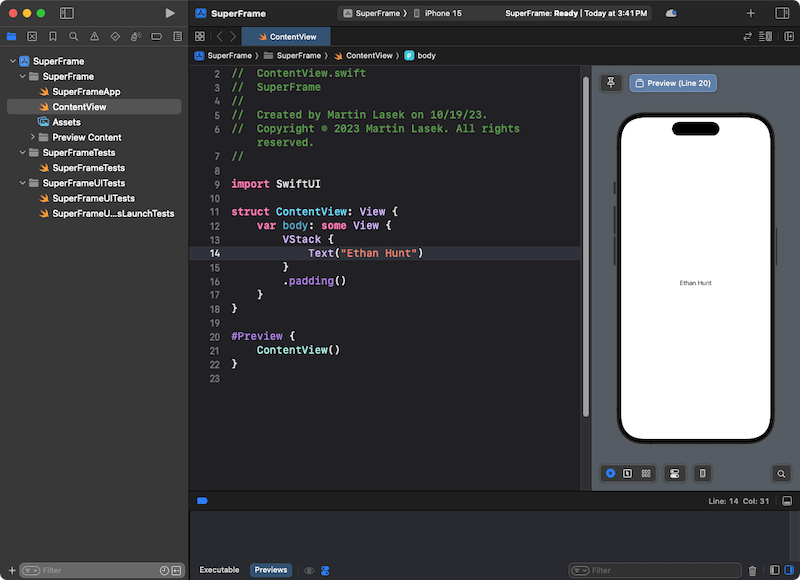Switch console to Executable tab

(219, 570)
